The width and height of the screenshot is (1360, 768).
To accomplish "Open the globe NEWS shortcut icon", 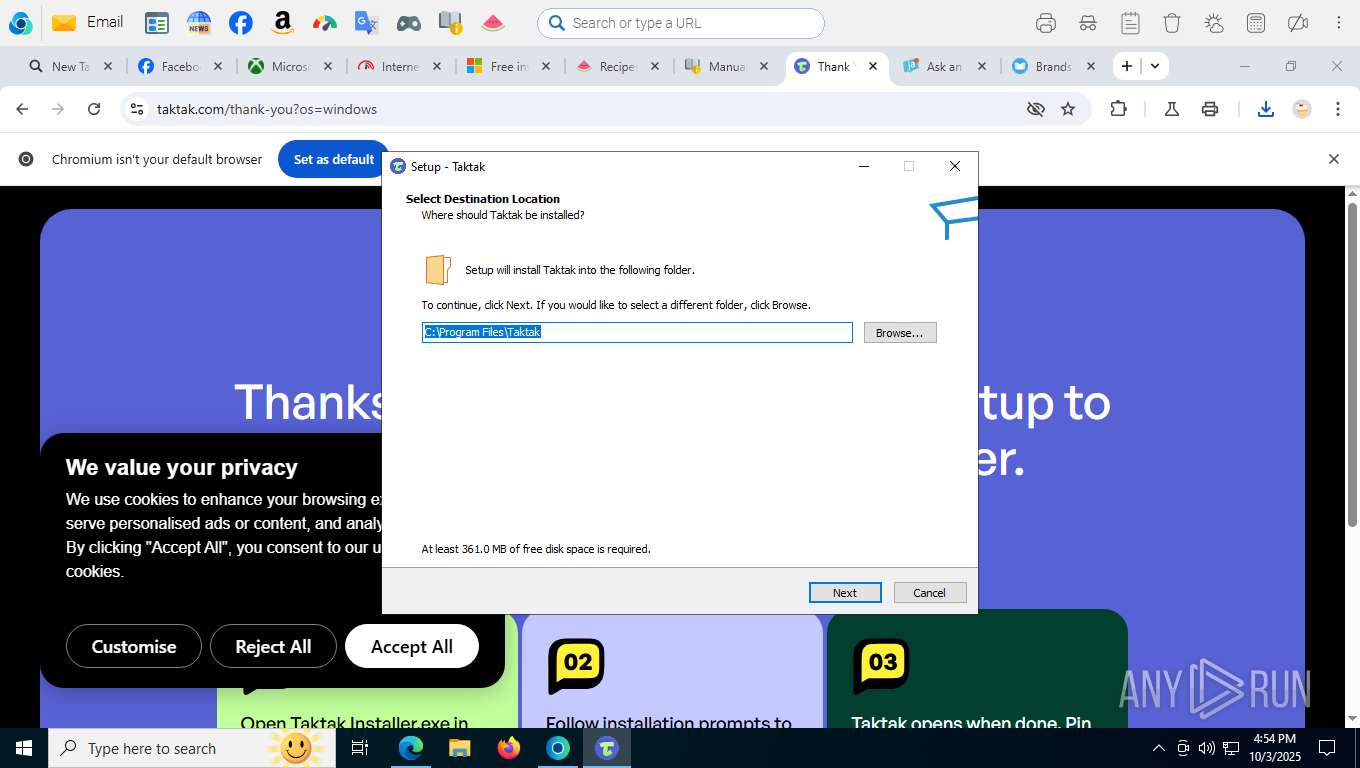I will click(x=199, y=23).
